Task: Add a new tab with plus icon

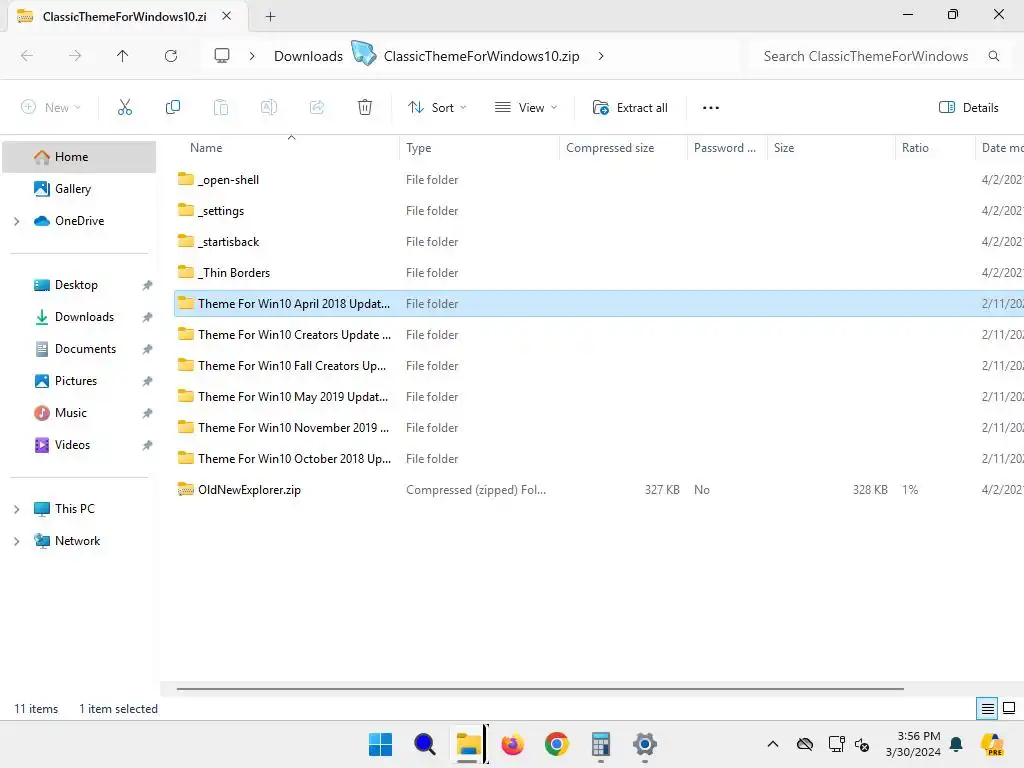Action: [x=270, y=16]
